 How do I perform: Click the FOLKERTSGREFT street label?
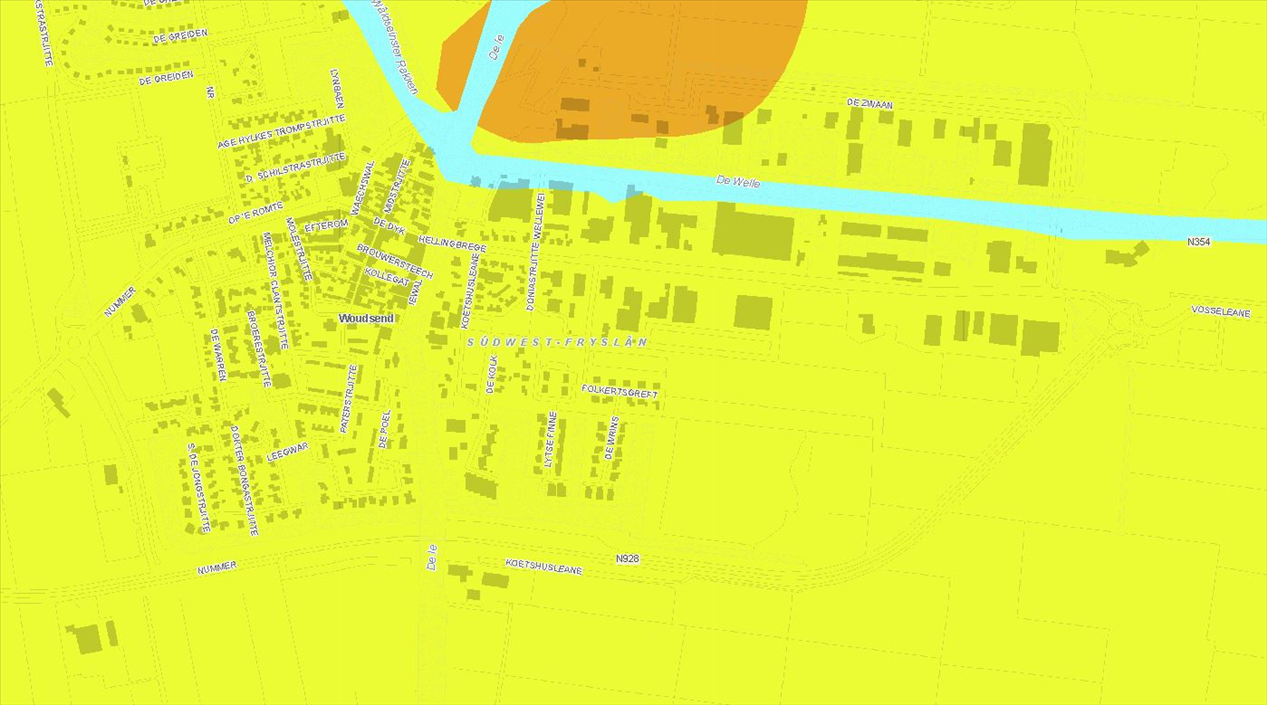tap(620, 391)
